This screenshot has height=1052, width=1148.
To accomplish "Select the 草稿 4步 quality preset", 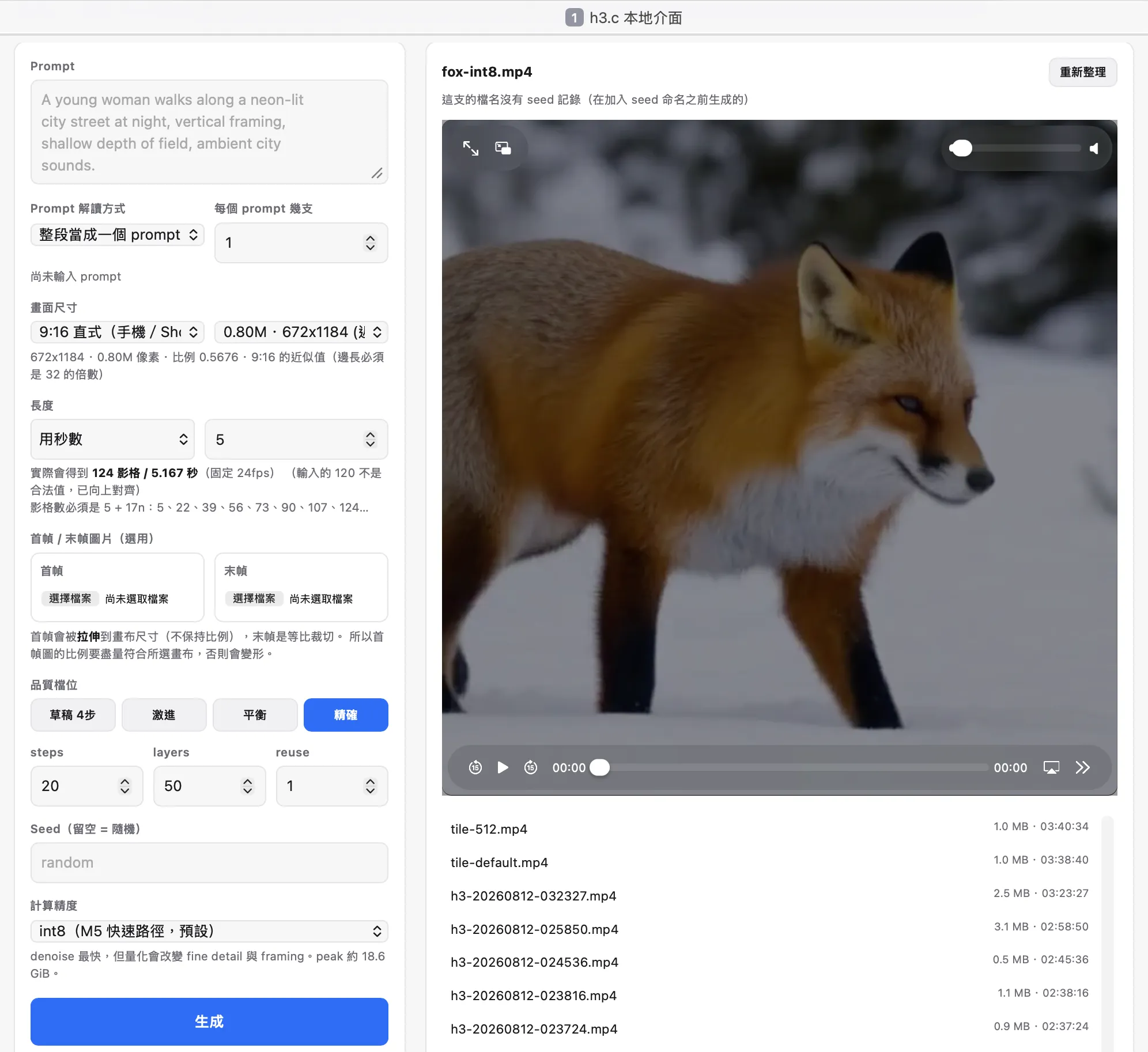I will (73, 715).
